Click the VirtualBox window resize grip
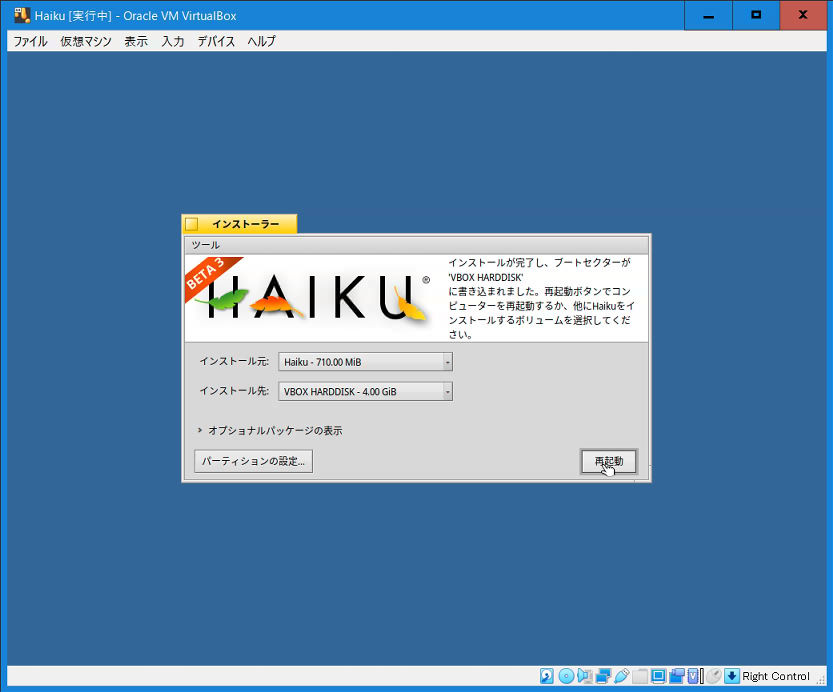 [x=821, y=680]
